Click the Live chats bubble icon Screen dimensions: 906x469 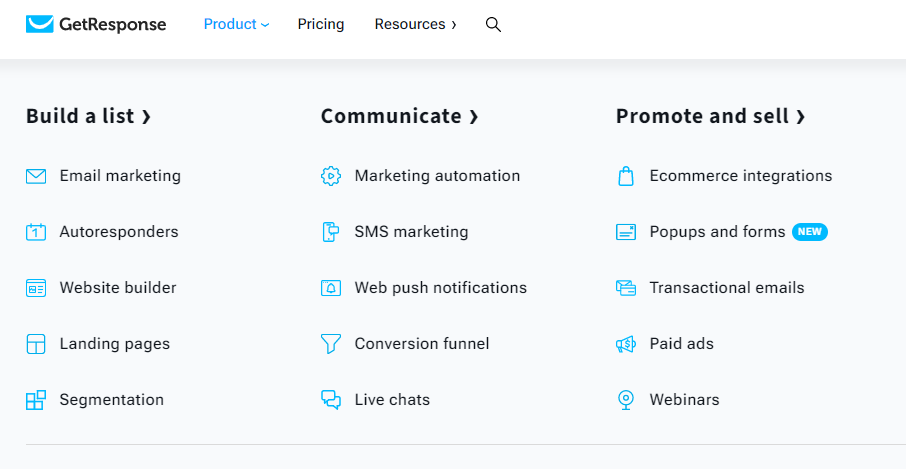coord(331,400)
